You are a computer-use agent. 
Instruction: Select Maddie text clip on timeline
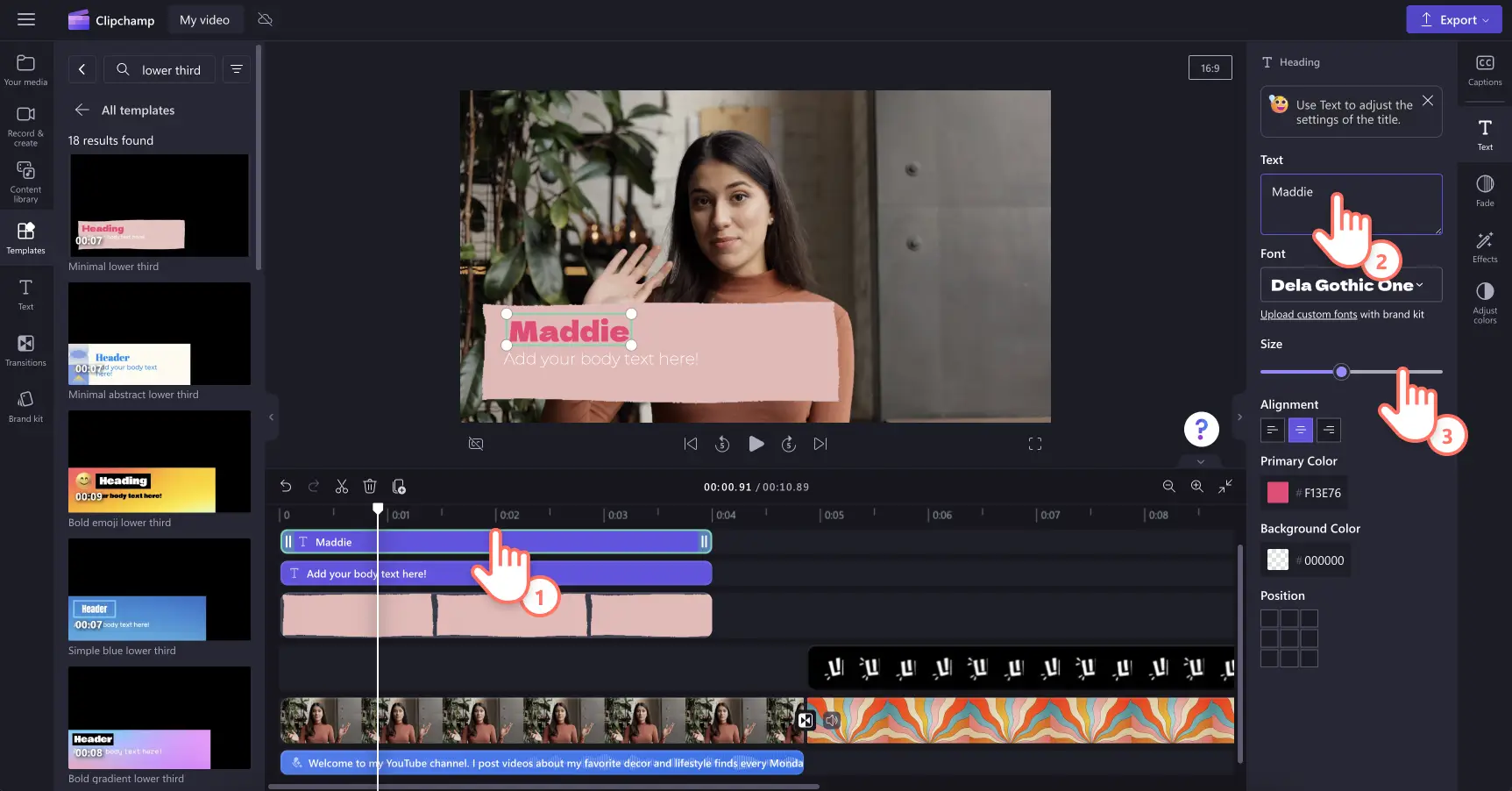click(496, 542)
